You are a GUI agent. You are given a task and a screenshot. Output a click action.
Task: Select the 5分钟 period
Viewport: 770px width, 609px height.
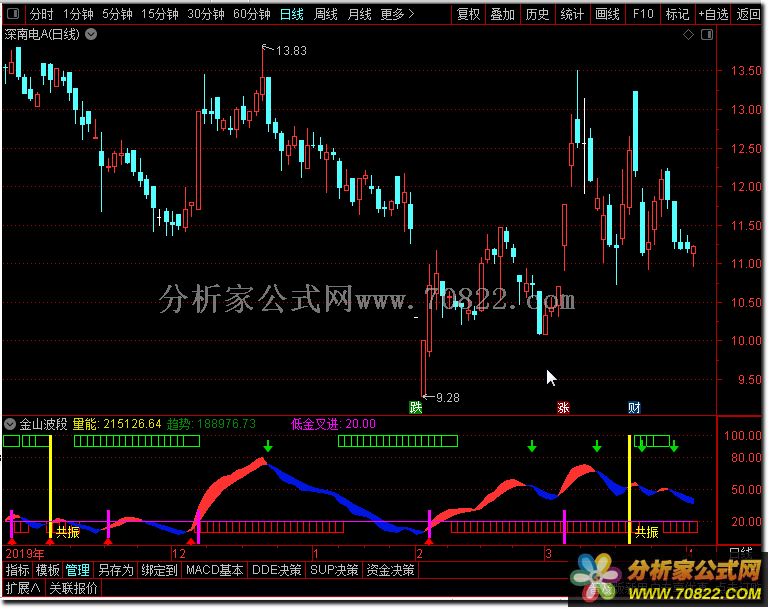(117, 14)
